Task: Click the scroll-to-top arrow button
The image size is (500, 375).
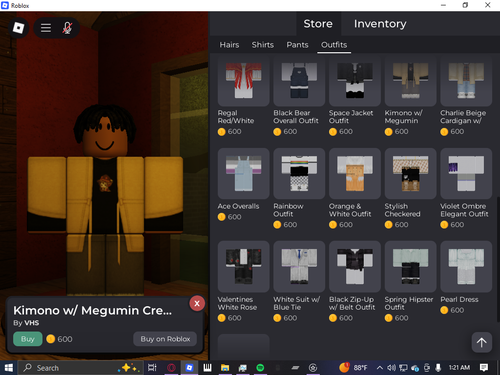Action: [482, 342]
